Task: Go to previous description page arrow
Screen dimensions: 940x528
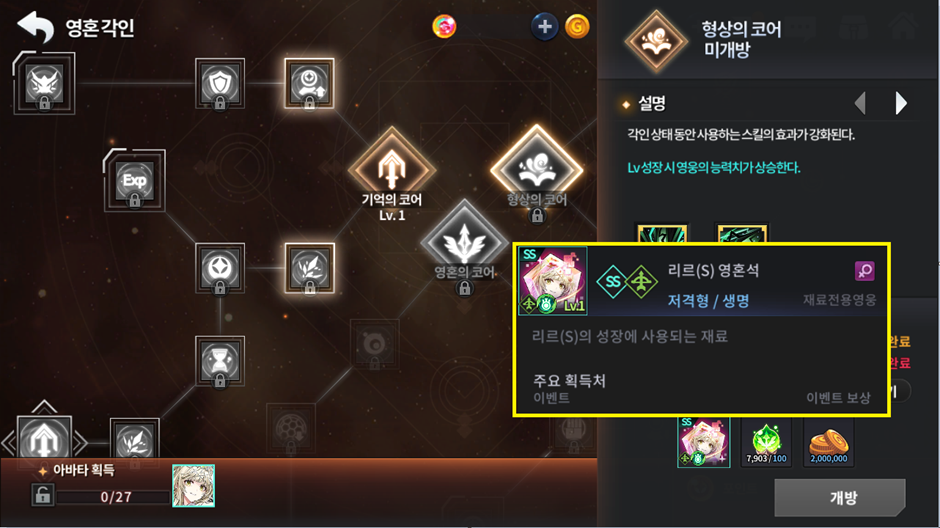Action: tap(860, 103)
